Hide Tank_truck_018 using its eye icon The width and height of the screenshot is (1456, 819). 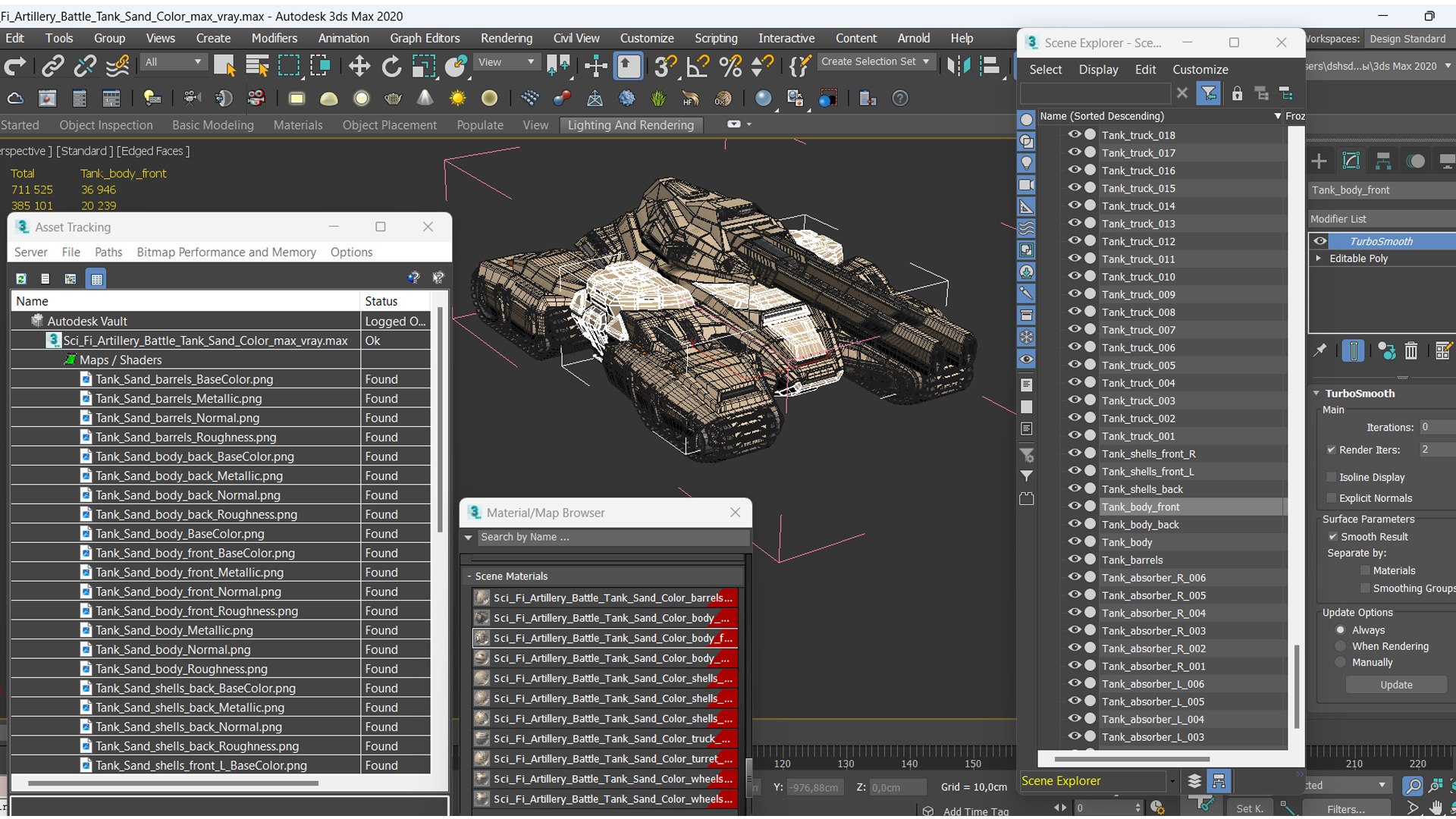tap(1074, 134)
